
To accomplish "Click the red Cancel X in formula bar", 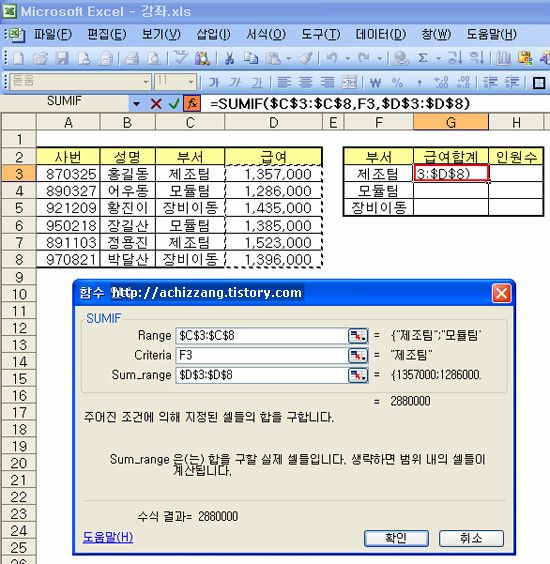I will (x=156, y=104).
